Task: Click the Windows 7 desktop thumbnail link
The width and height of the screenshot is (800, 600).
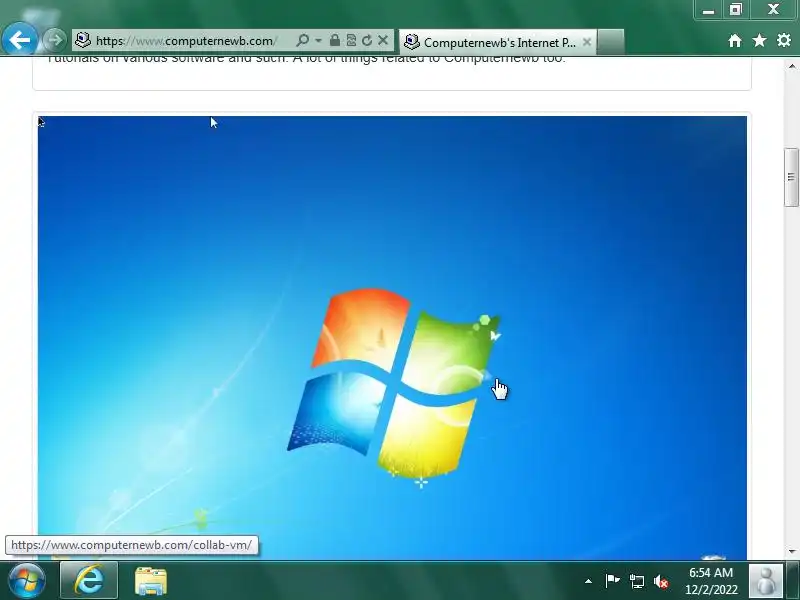Action: [x=392, y=338]
